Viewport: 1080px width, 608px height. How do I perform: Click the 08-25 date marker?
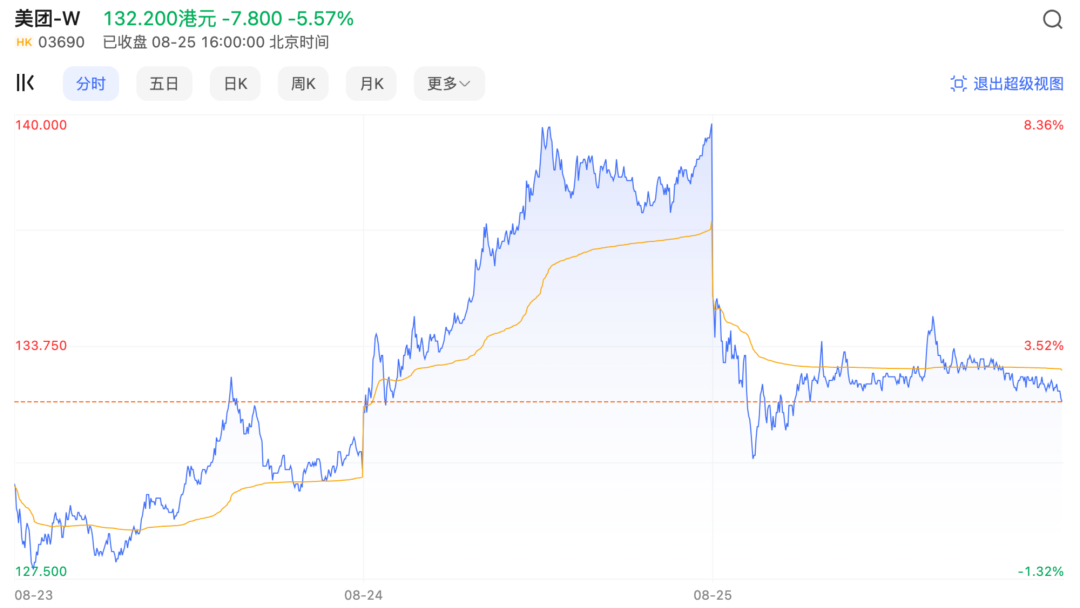tap(712, 594)
